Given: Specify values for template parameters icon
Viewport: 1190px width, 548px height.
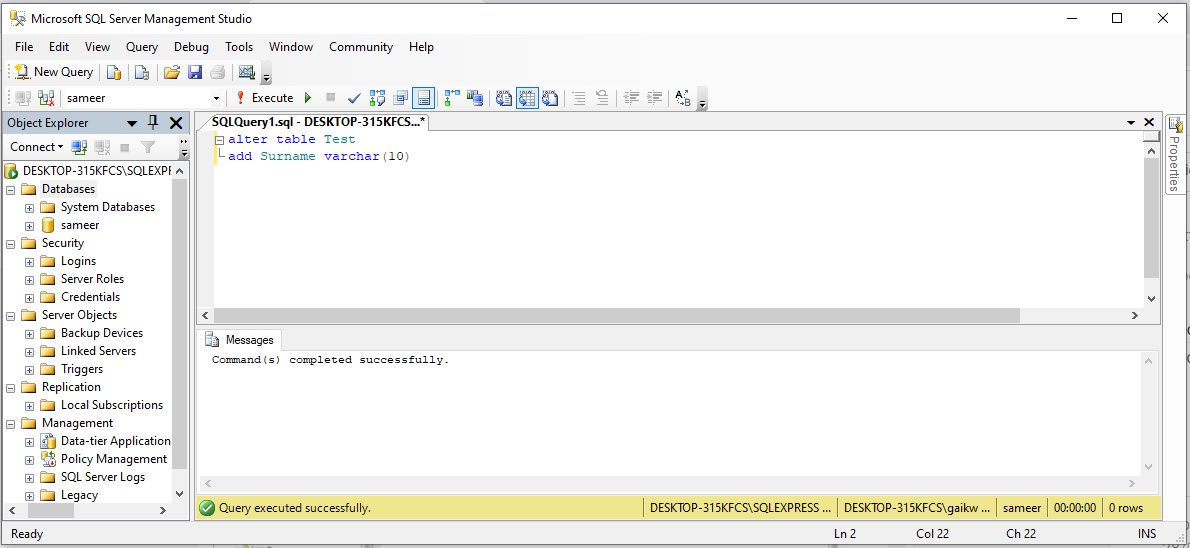Looking at the screenshot, I should pos(683,98).
